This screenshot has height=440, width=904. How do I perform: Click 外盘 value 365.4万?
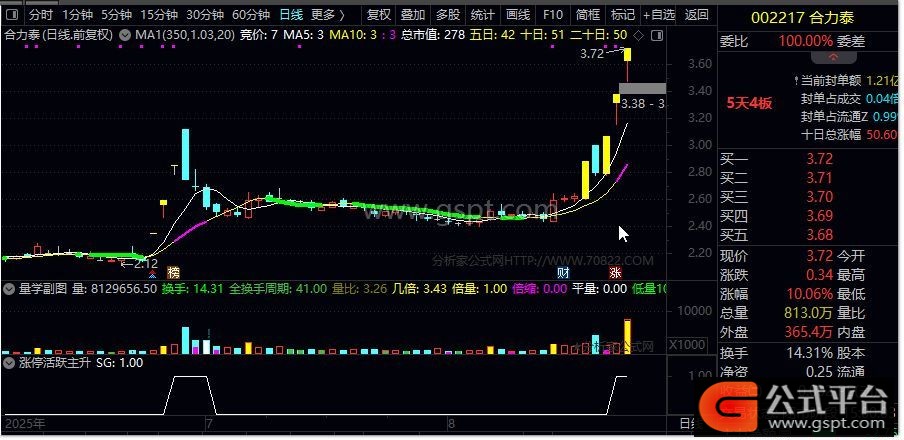point(808,332)
